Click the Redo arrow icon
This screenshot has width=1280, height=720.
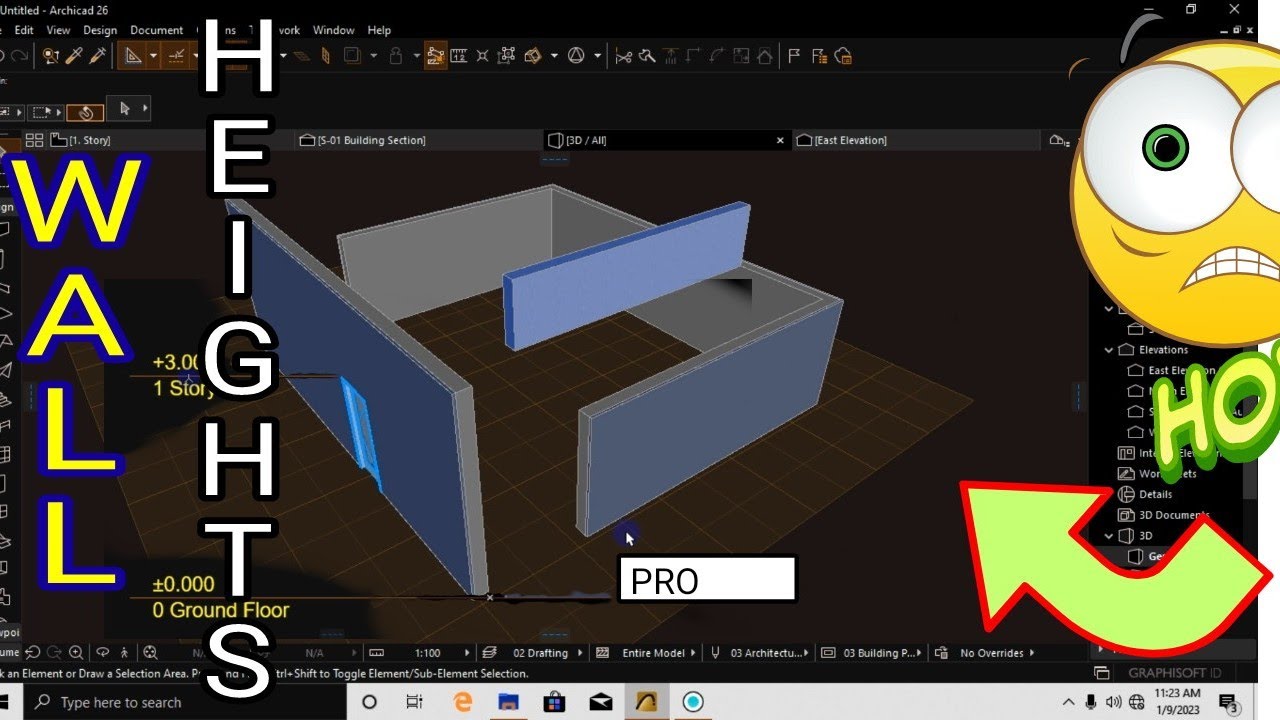(x=20, y=56)
